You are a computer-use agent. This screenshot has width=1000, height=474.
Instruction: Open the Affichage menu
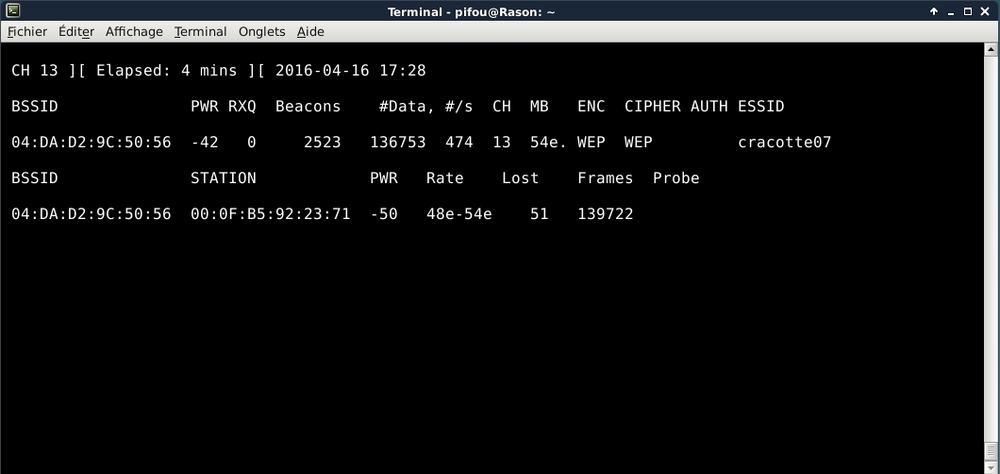(x=134, y=31)
